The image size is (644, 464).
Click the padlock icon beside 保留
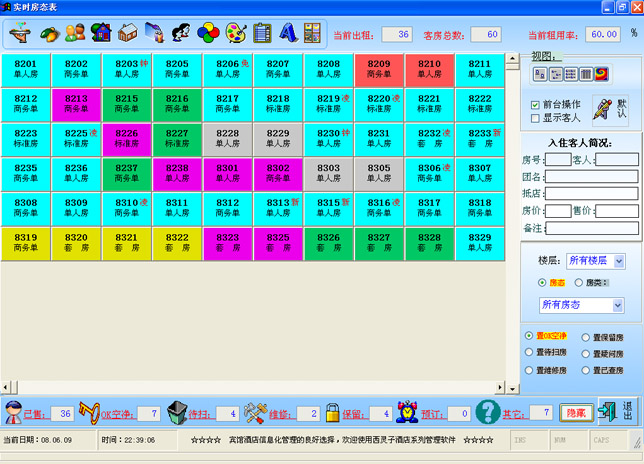tap(333, 412)
